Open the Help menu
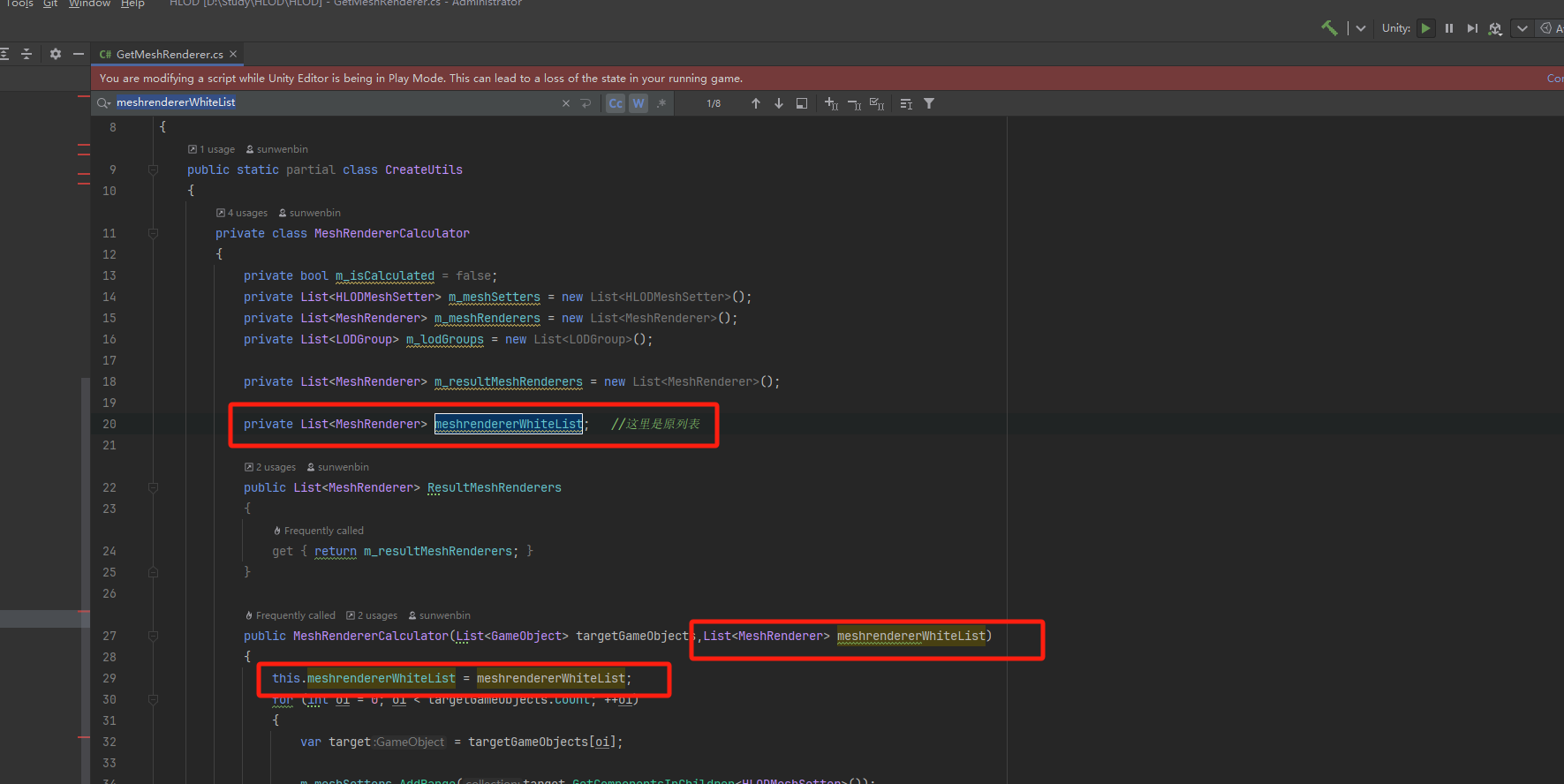Screen dimensions: 1564x784 pyautogui.click(x=132, y=4)
